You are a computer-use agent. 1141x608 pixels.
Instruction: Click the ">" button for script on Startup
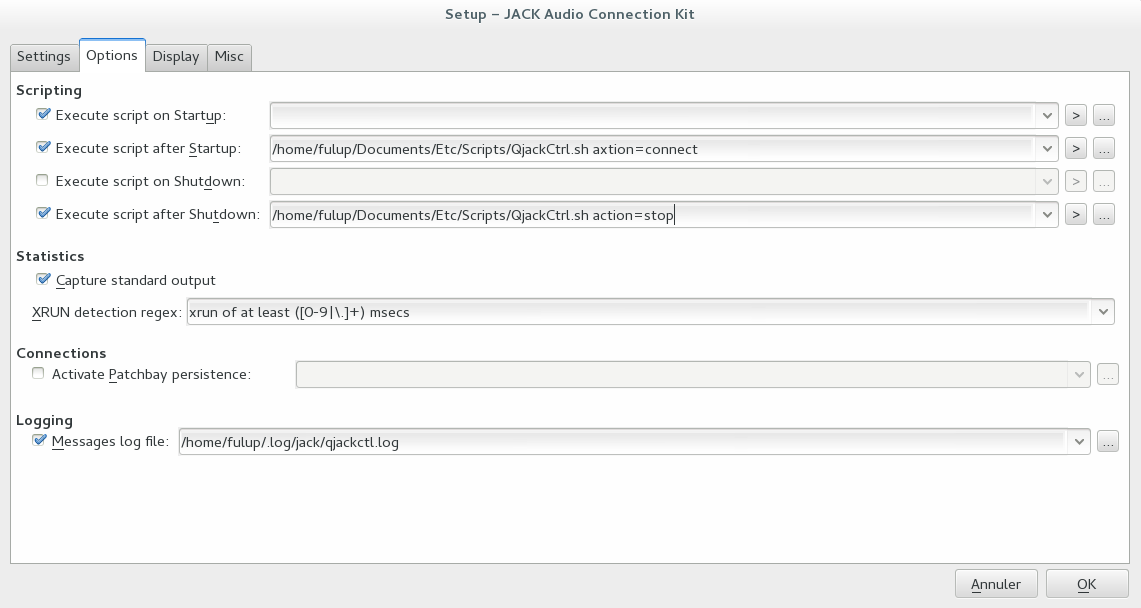(x=1075, y=116)
